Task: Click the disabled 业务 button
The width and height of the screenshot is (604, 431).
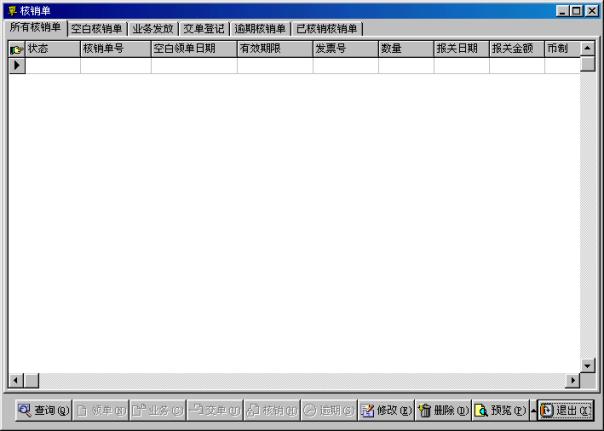Action: click(x=158, y=410)
